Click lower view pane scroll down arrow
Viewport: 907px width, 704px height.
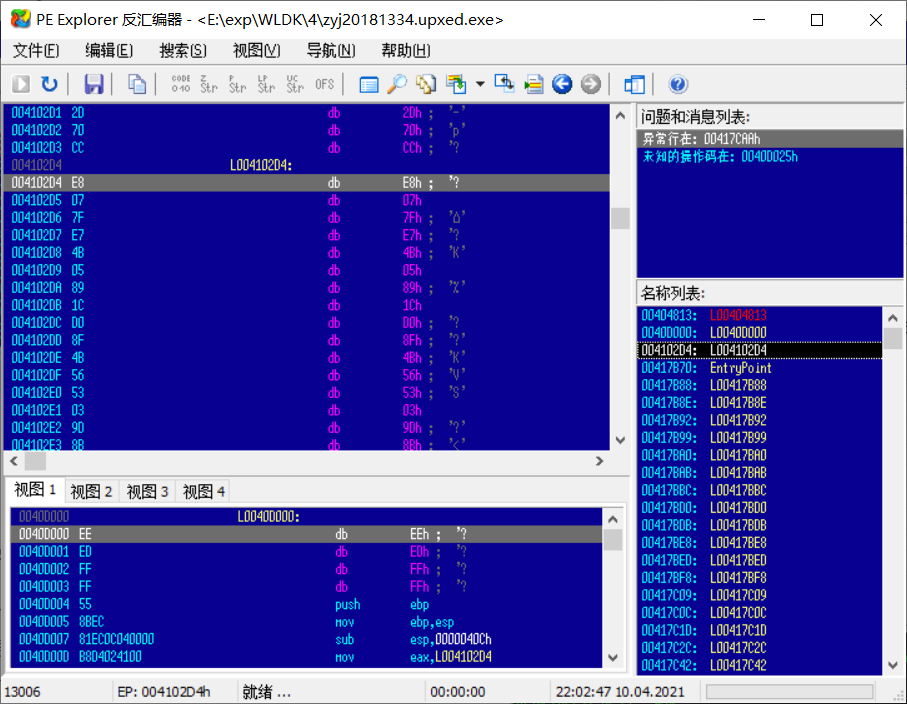613,658
